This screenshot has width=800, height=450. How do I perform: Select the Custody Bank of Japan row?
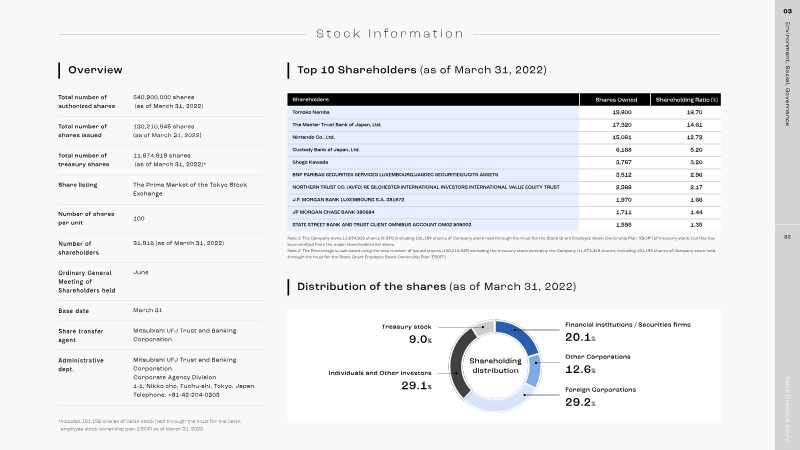pyautogui.click(x=504, y=150)
